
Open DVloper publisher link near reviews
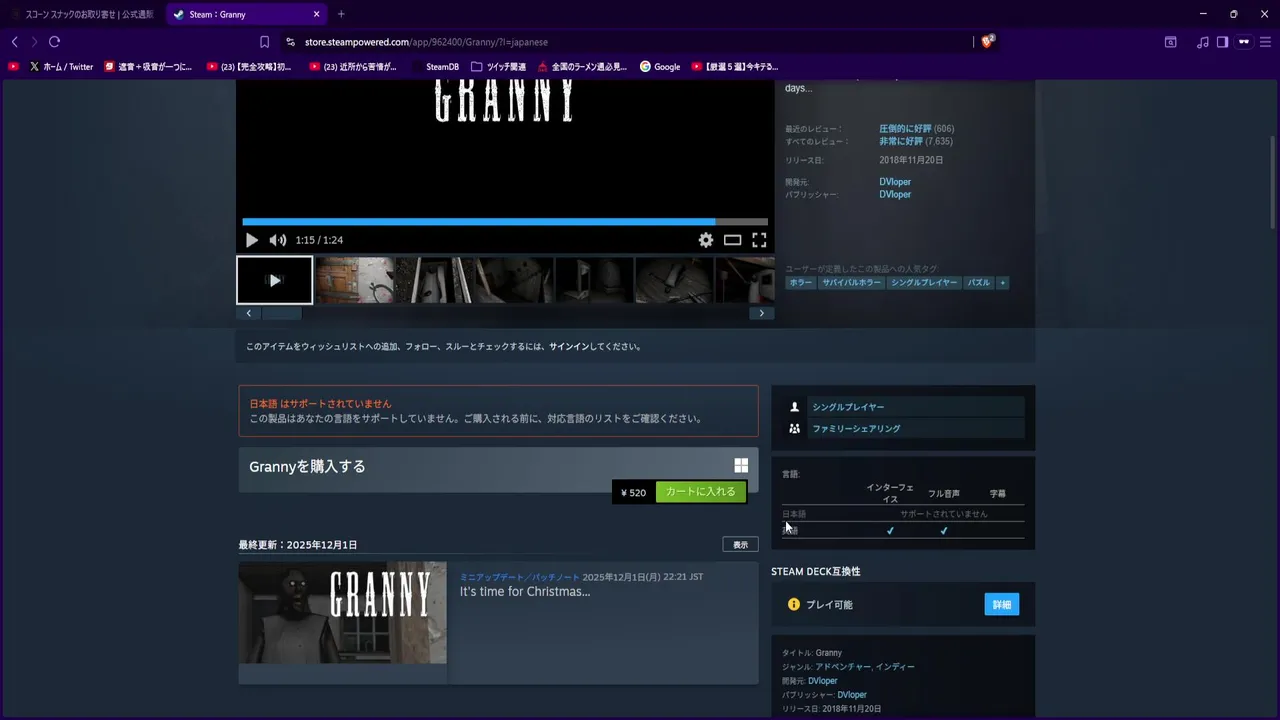895,195
